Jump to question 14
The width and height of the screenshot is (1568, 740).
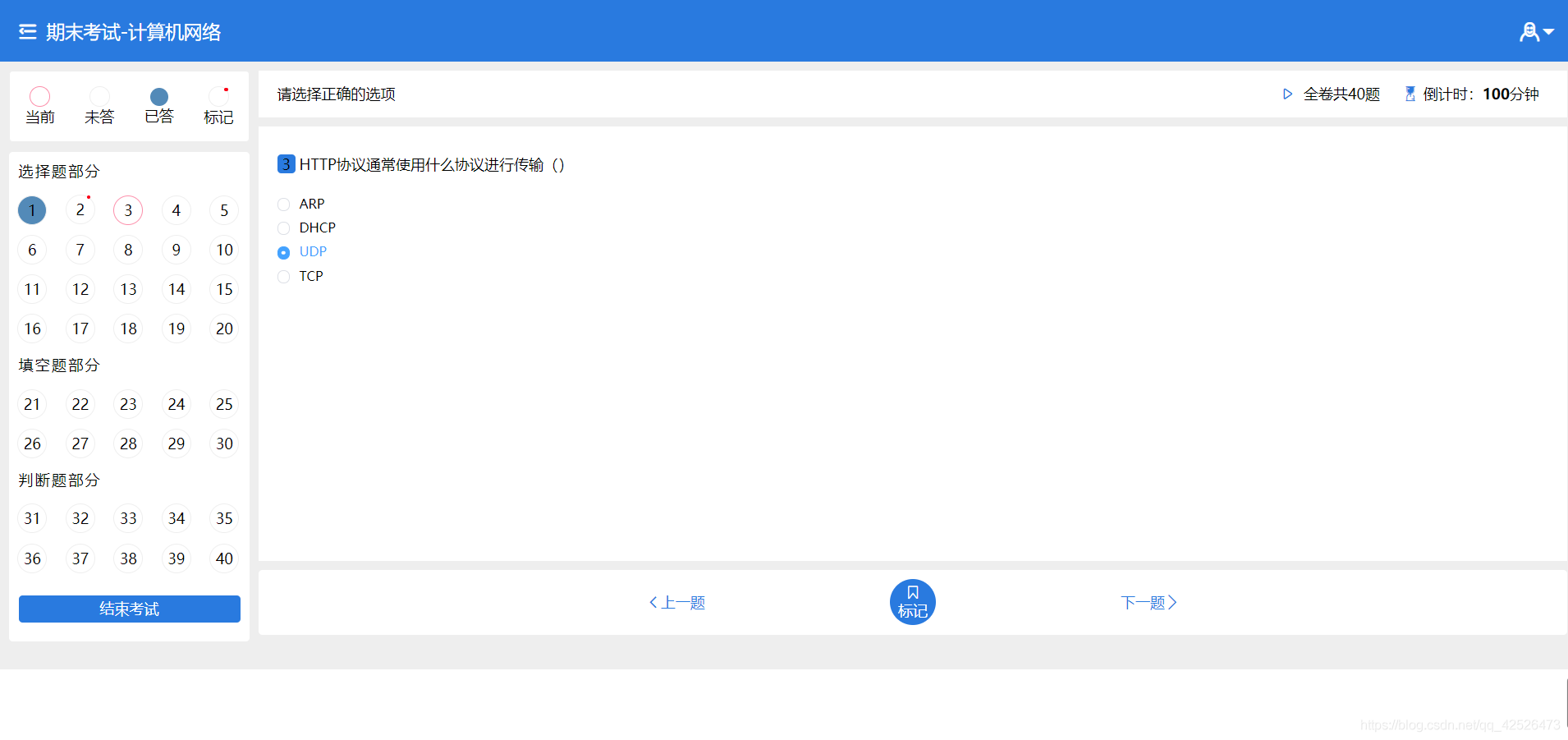177,289
